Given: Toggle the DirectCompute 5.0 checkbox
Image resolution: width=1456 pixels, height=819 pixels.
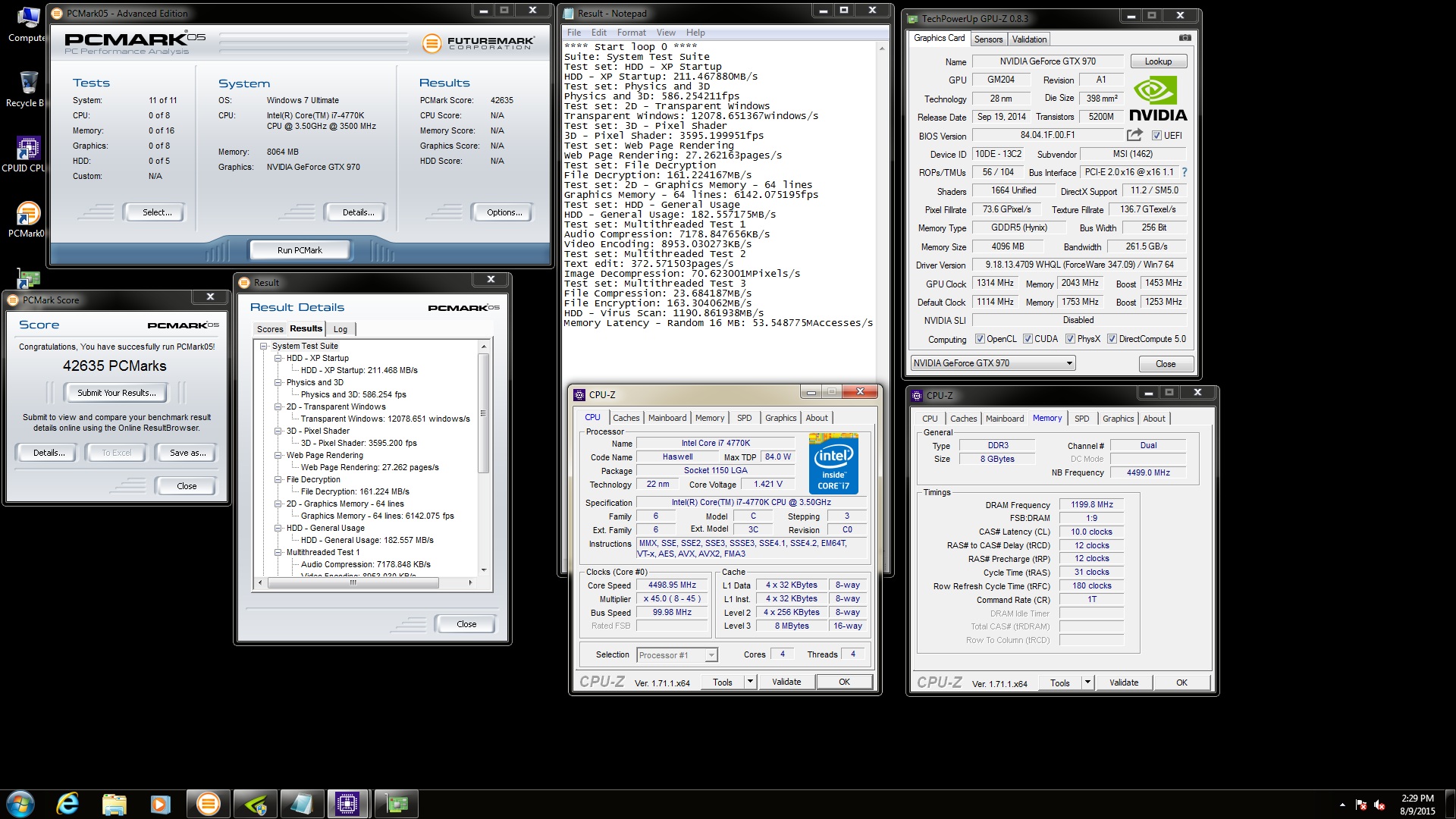Looking at the screenshot, I should (x=1112, y=339).
